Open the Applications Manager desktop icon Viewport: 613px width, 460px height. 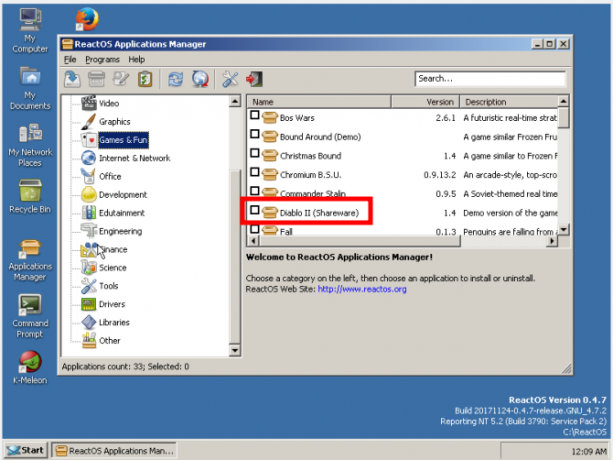point(30,260)
